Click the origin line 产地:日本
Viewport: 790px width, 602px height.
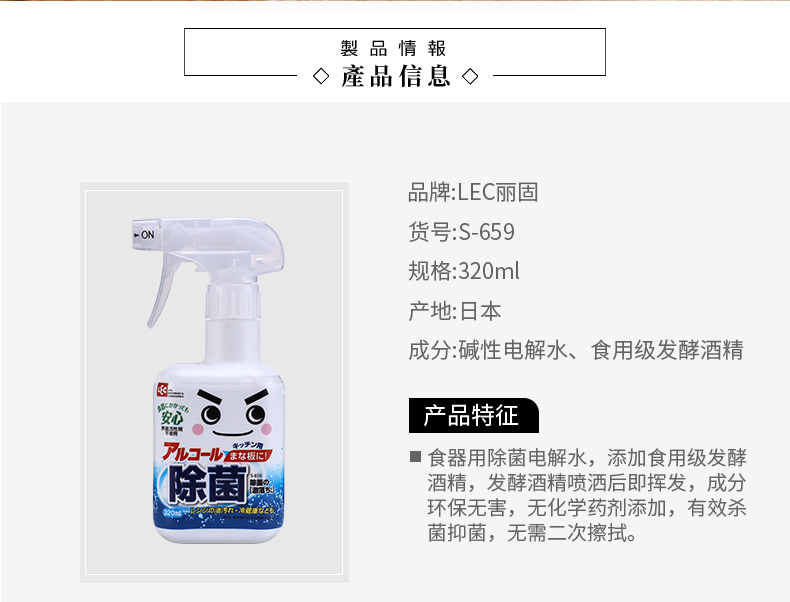(454, 311)
